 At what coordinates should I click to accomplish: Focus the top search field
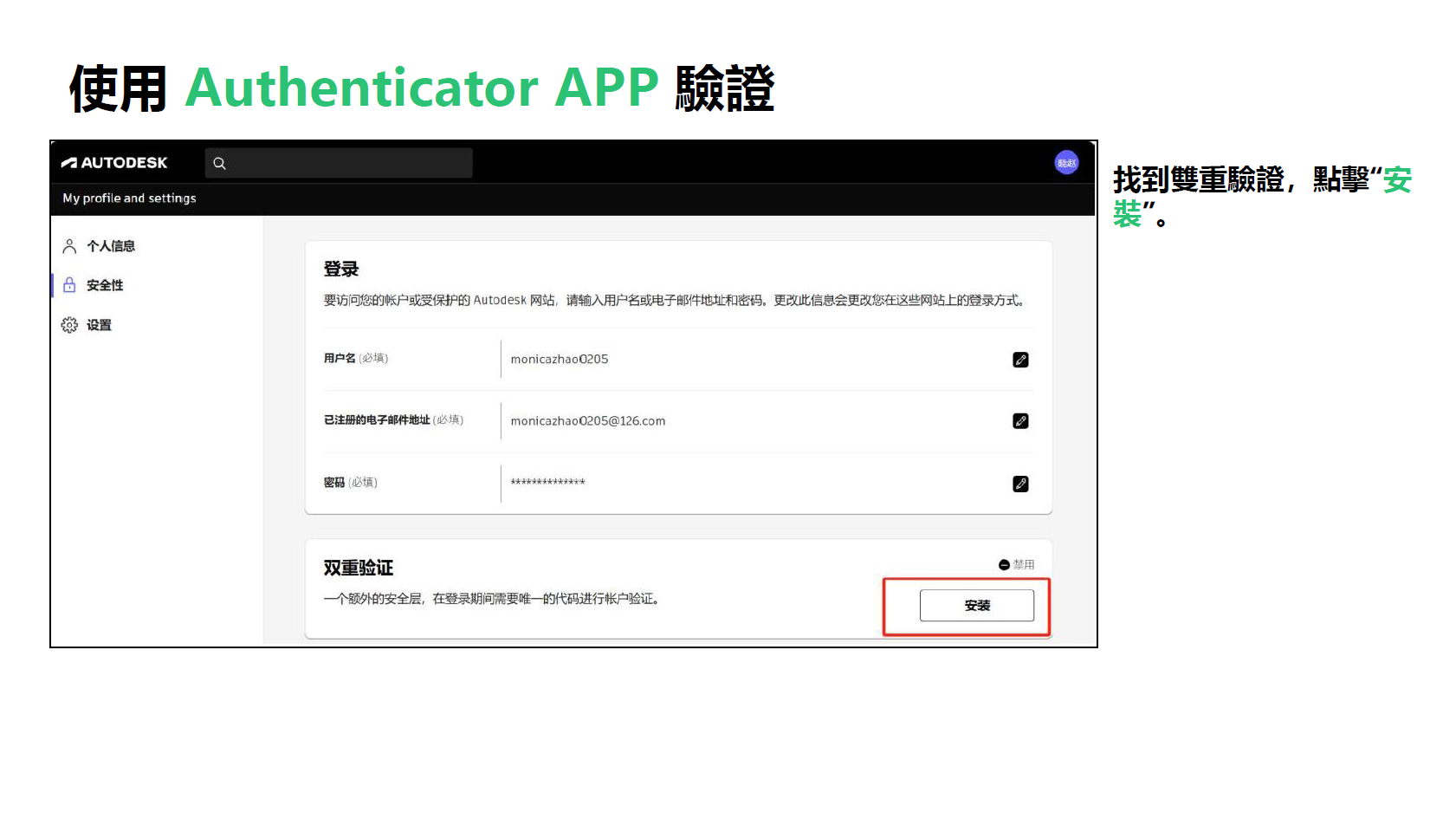pyautogui.click(x=339, y=163)
